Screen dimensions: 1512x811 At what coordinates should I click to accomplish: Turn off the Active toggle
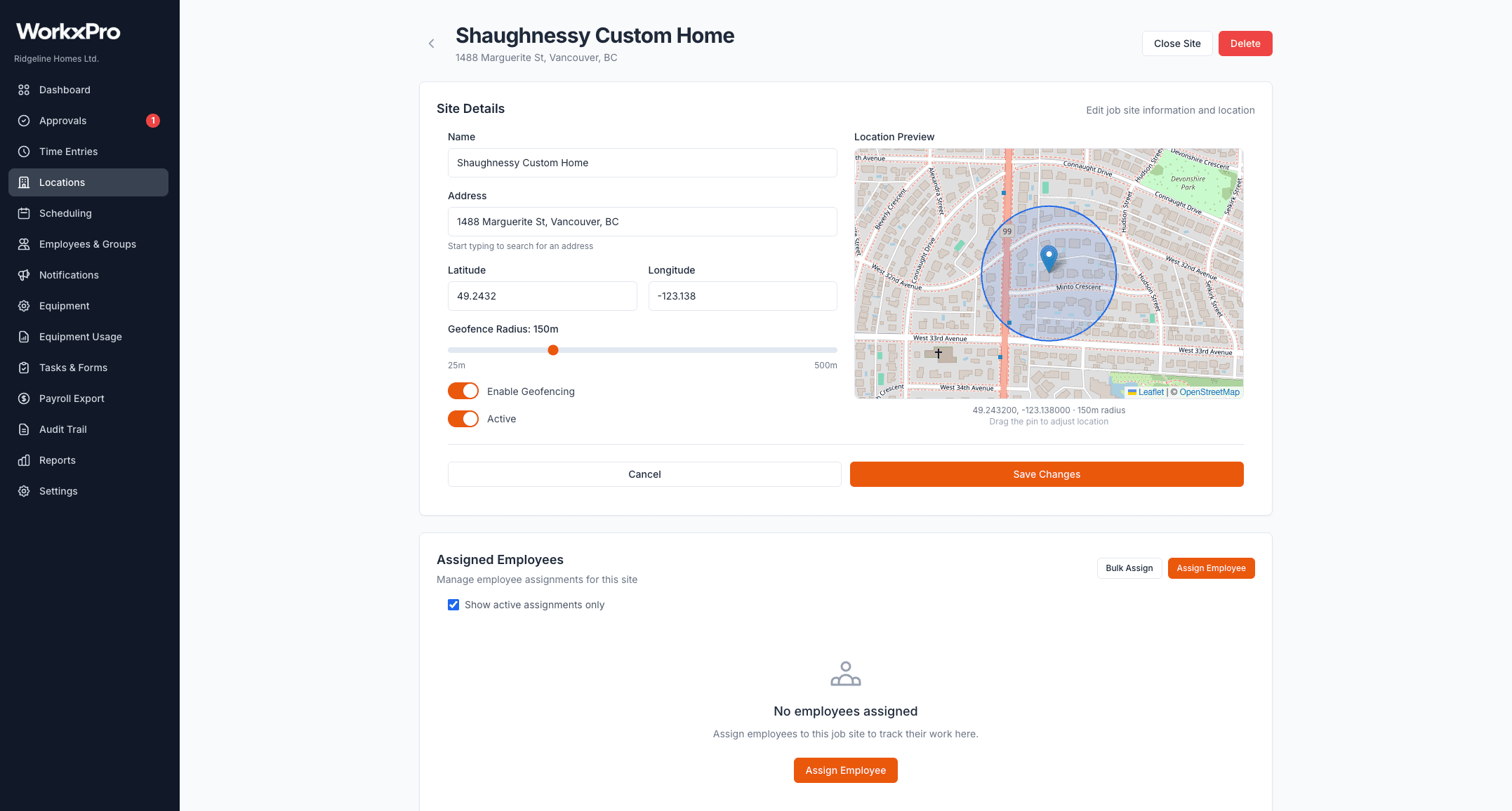463,419
